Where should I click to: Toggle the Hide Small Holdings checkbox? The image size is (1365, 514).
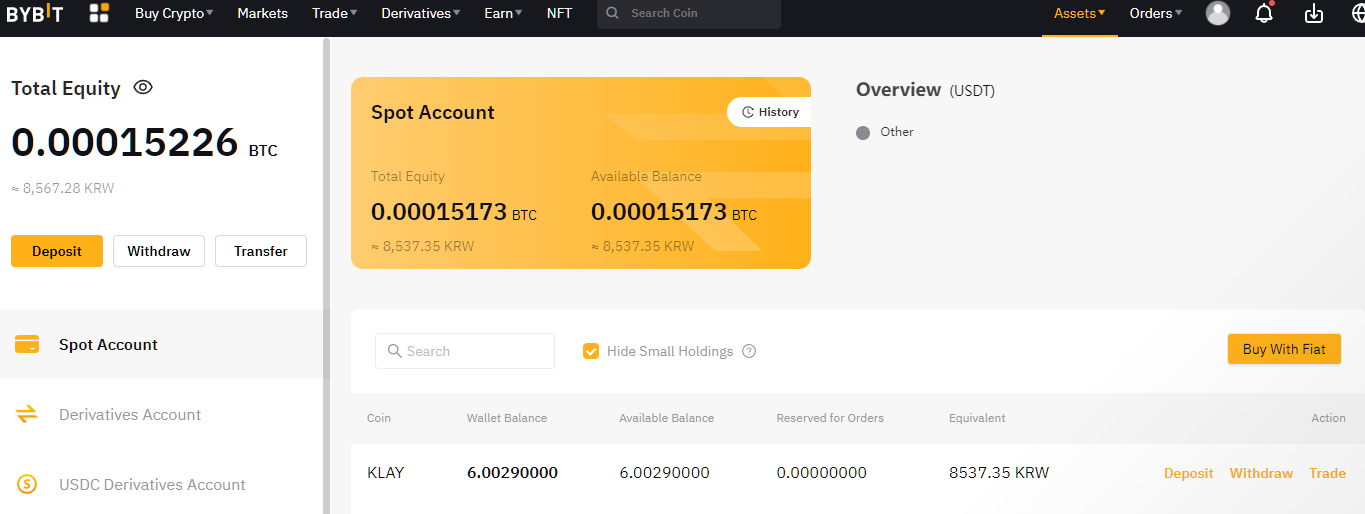coord(591,351)
